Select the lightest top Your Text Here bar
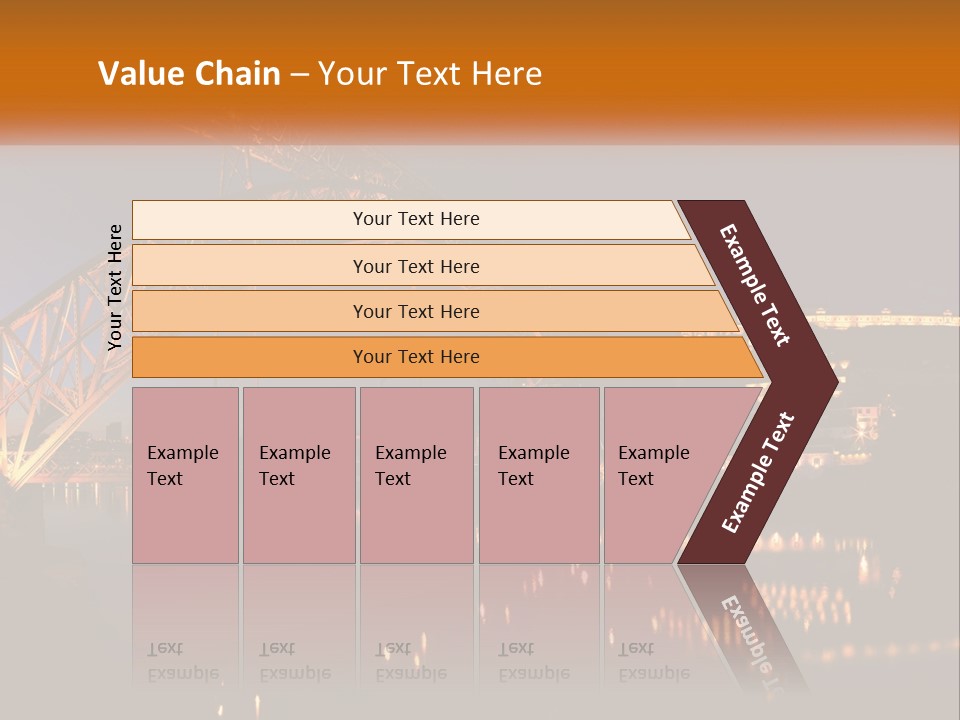The width and height of the screenshot is (960, 720). (x=411, y=219)
